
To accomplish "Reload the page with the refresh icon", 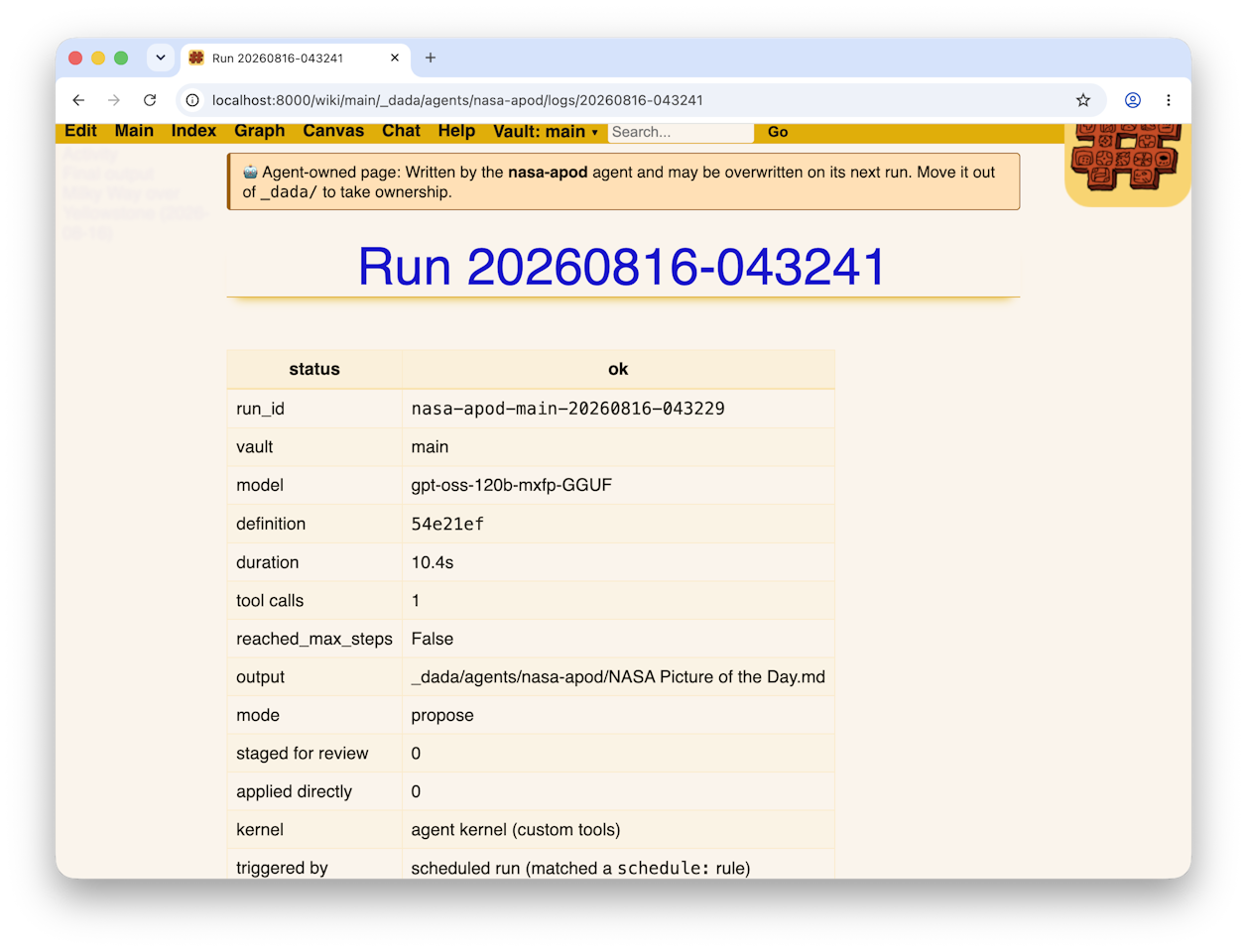I will pos(150,100).
